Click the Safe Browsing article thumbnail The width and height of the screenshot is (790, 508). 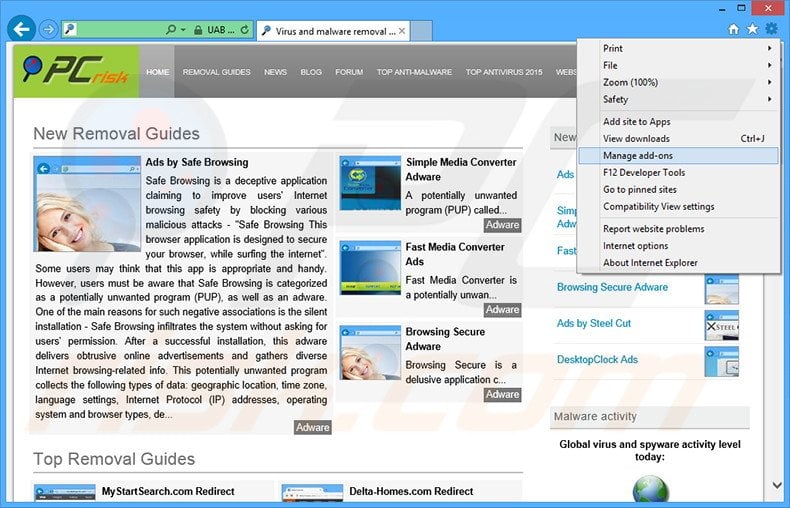(x=87, y=204)
